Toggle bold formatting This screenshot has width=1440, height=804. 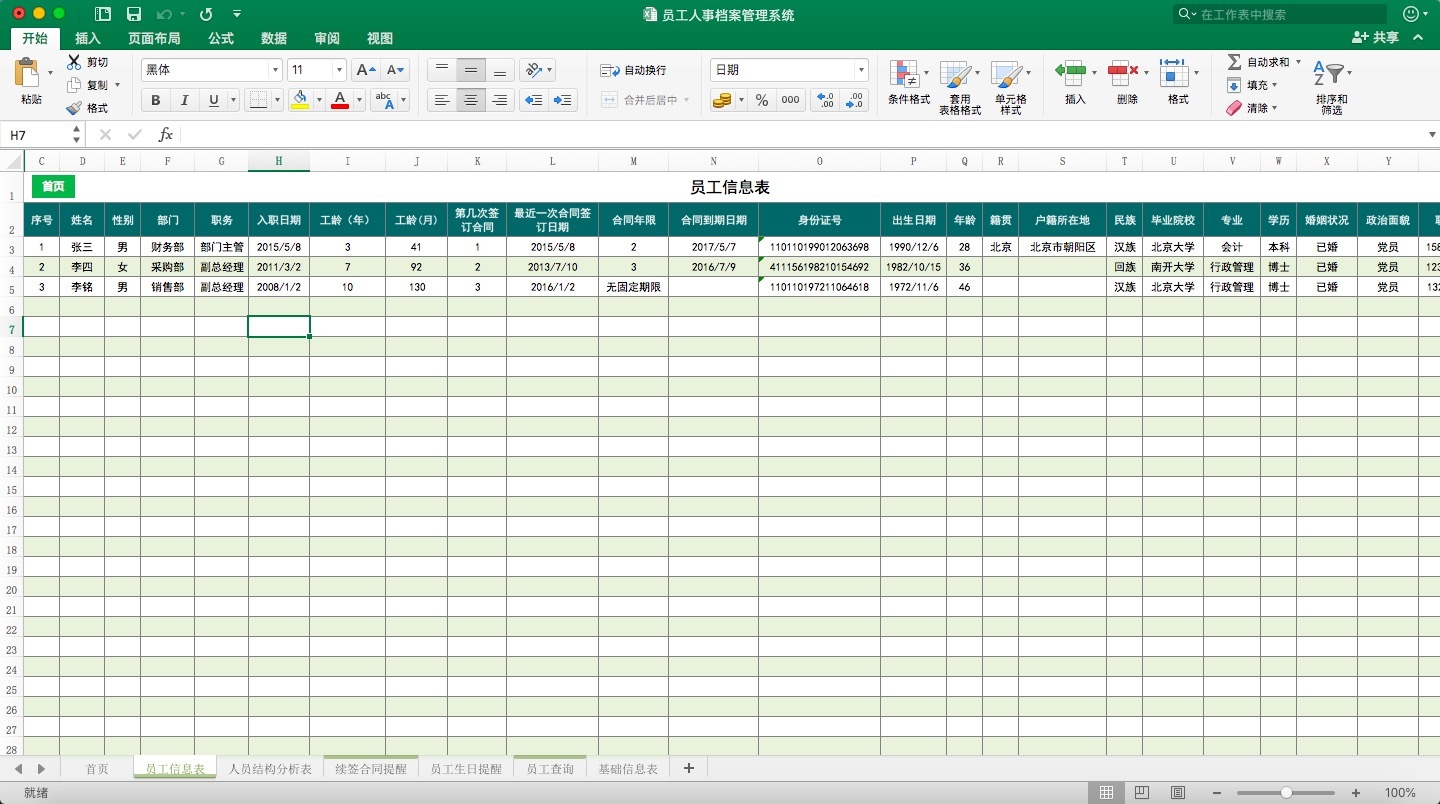pyautogui.click(x=155, y=100)
